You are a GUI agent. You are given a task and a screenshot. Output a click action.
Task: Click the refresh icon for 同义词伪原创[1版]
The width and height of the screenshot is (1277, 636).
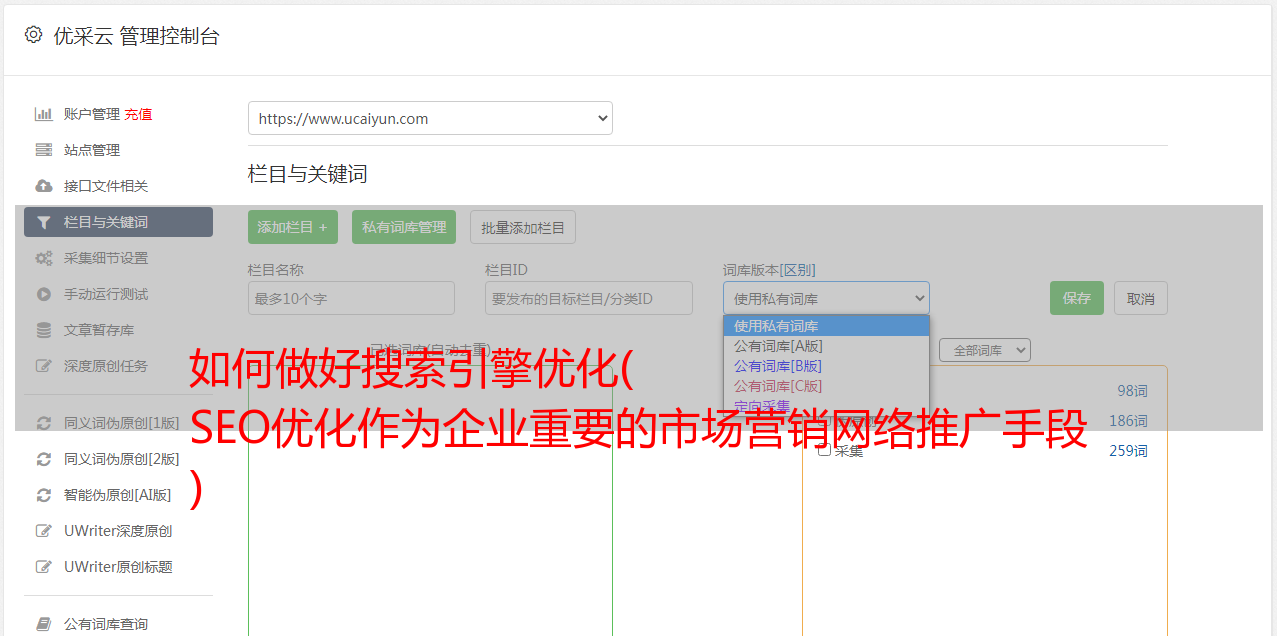click(43, 423)
